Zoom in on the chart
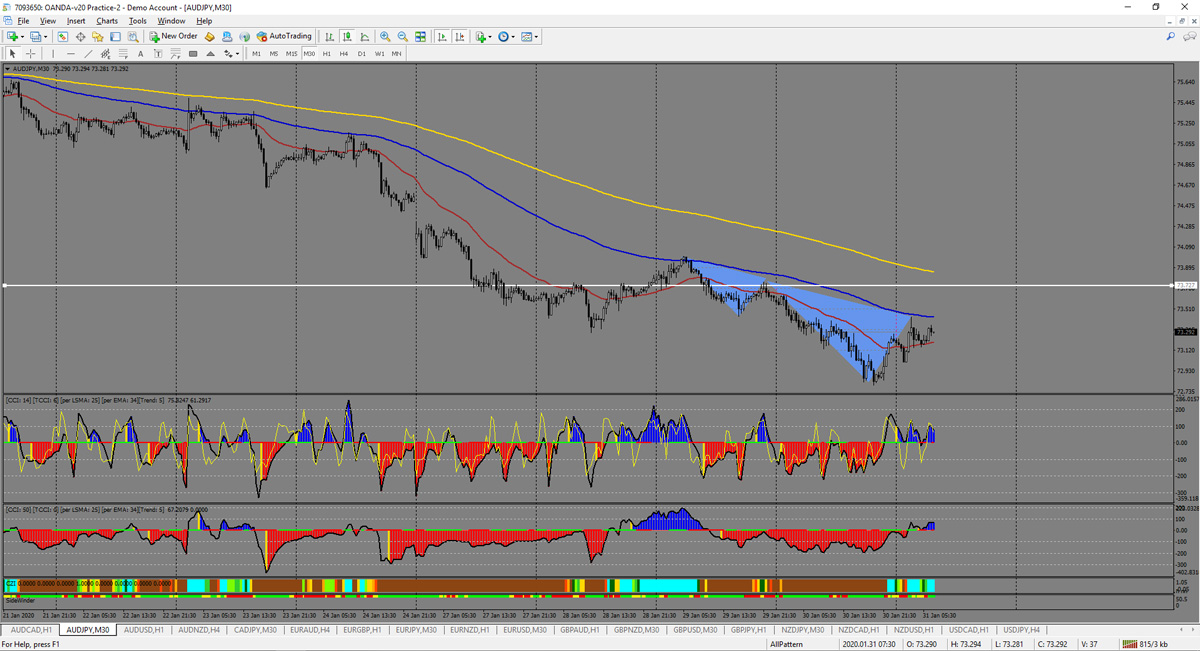Viewport: 1200px width, 651px height. coord(385,37)
